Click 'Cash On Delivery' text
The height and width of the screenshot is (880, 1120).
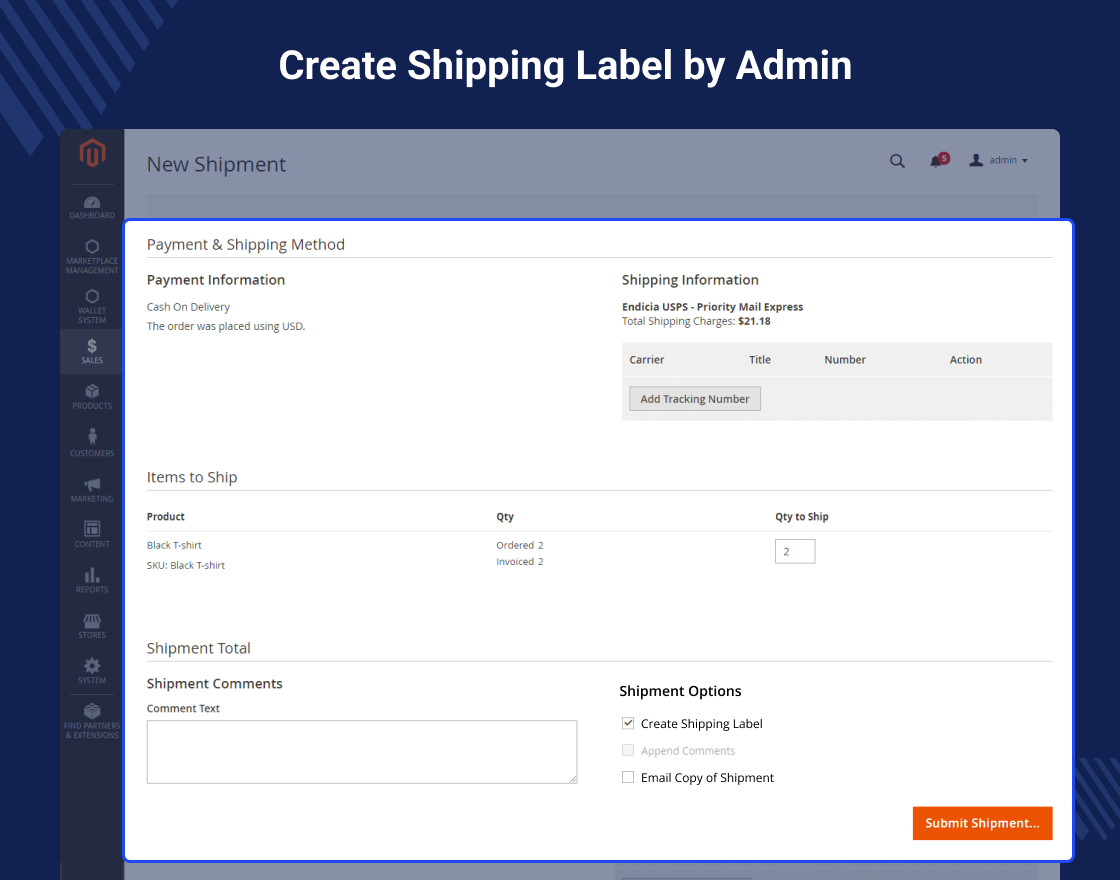pos(189,307)
